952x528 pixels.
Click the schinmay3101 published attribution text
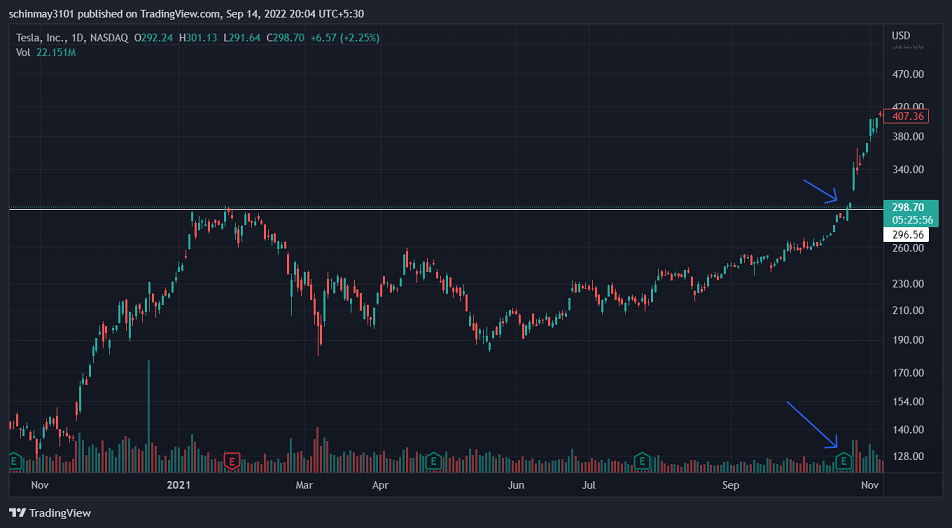(x=186, y=13)
